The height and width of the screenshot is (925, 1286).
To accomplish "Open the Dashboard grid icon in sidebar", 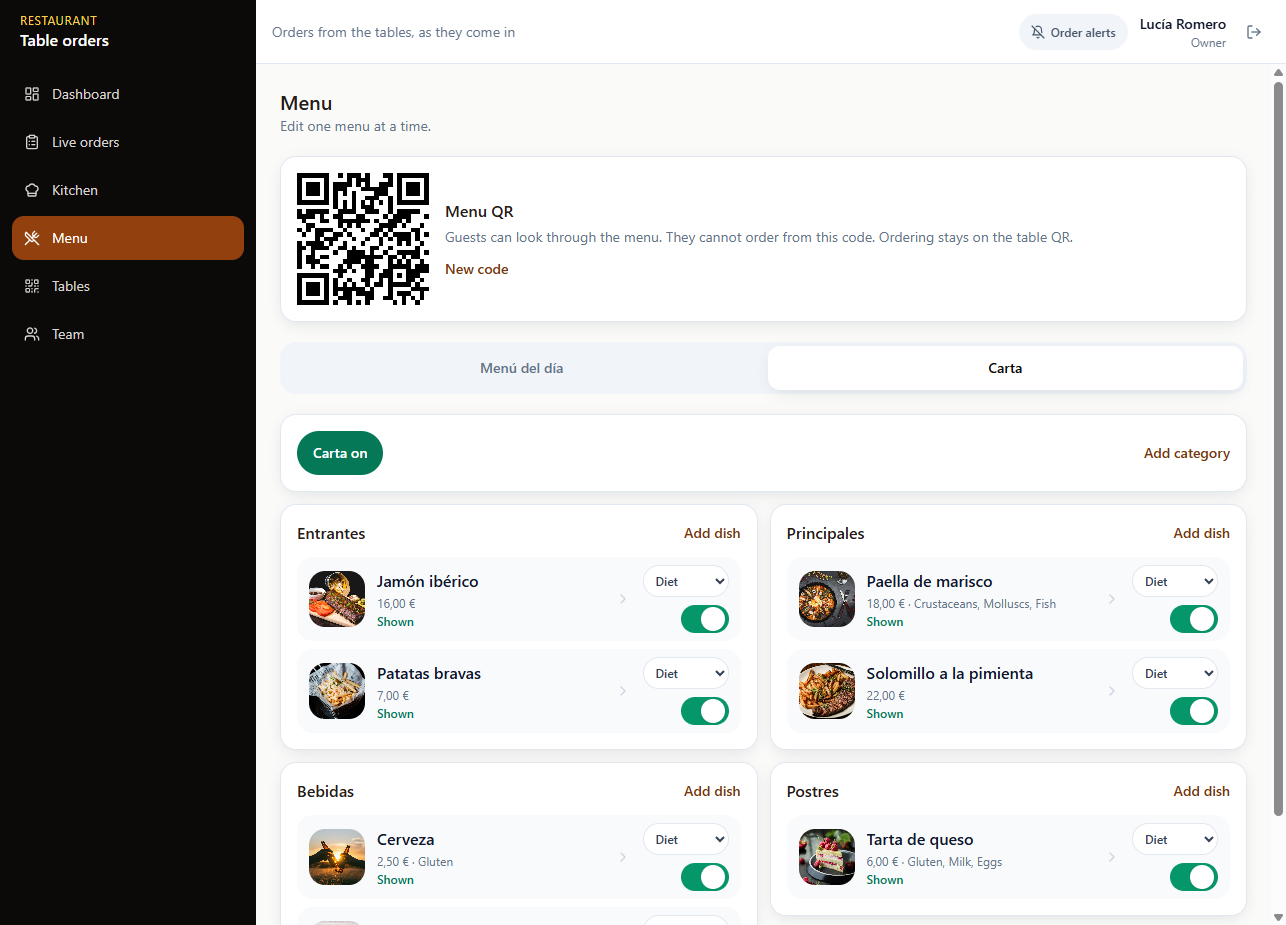I will pos(32,94).
